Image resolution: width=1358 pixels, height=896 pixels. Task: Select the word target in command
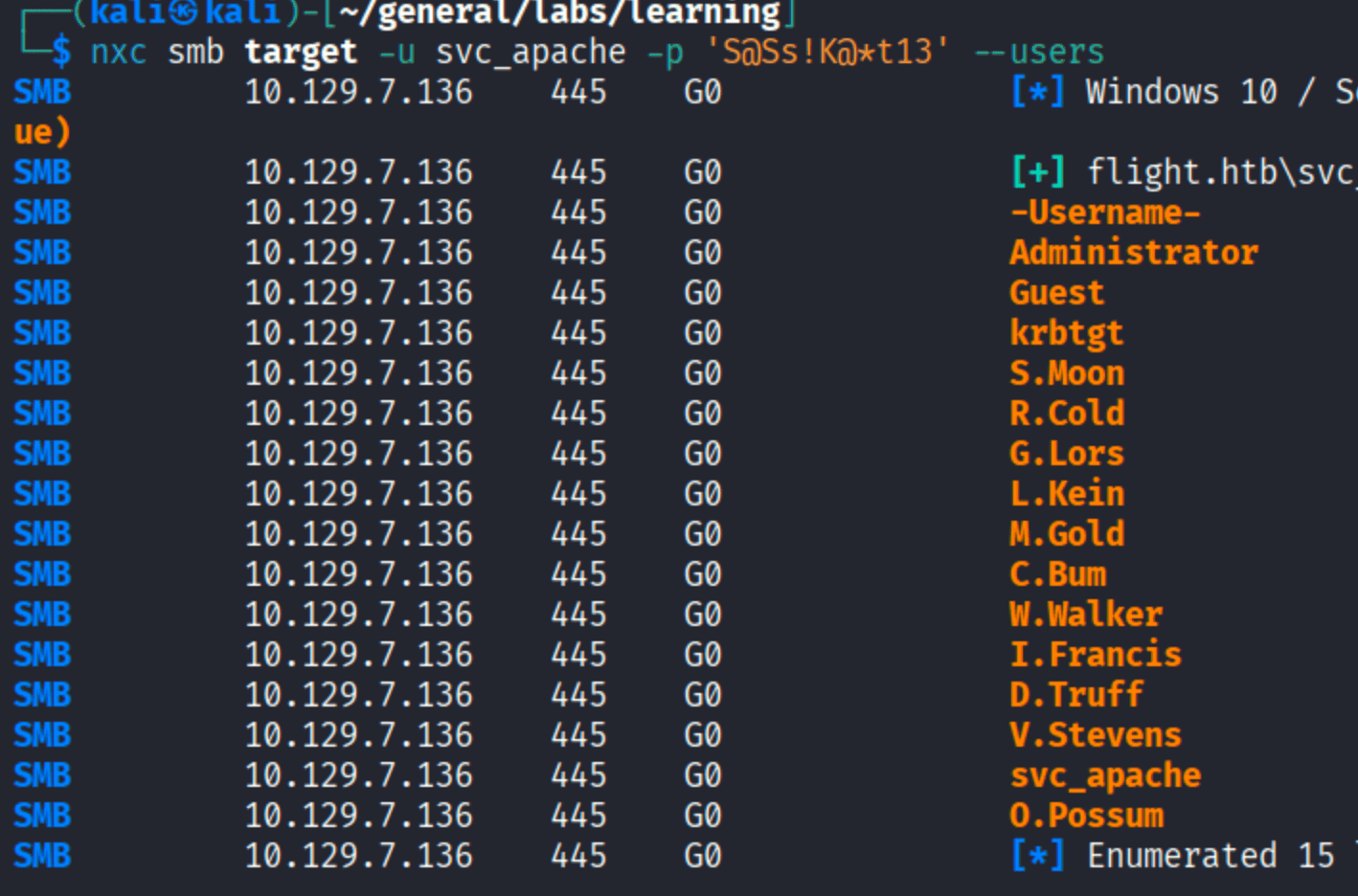click(301, 52)
